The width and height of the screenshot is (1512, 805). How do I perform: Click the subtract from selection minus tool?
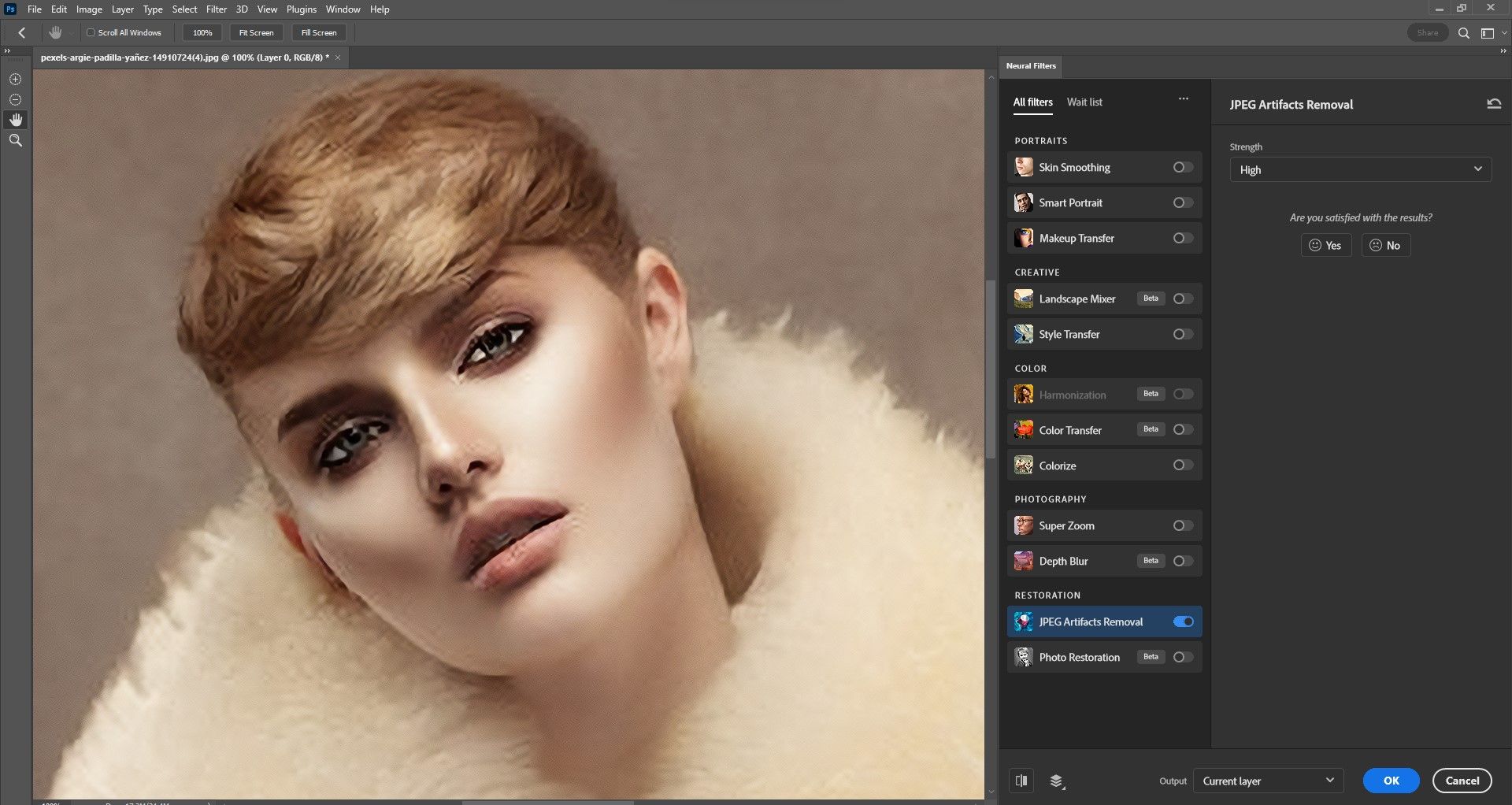[16, 100]
